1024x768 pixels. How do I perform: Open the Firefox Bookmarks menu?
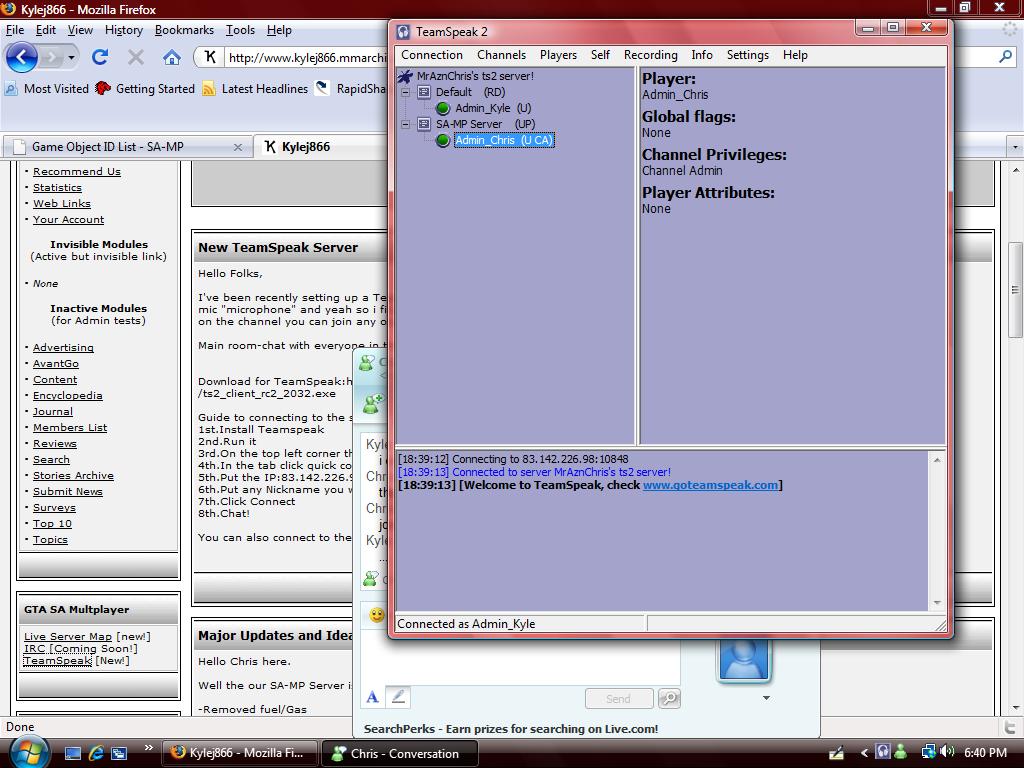[x=184, y=30]
